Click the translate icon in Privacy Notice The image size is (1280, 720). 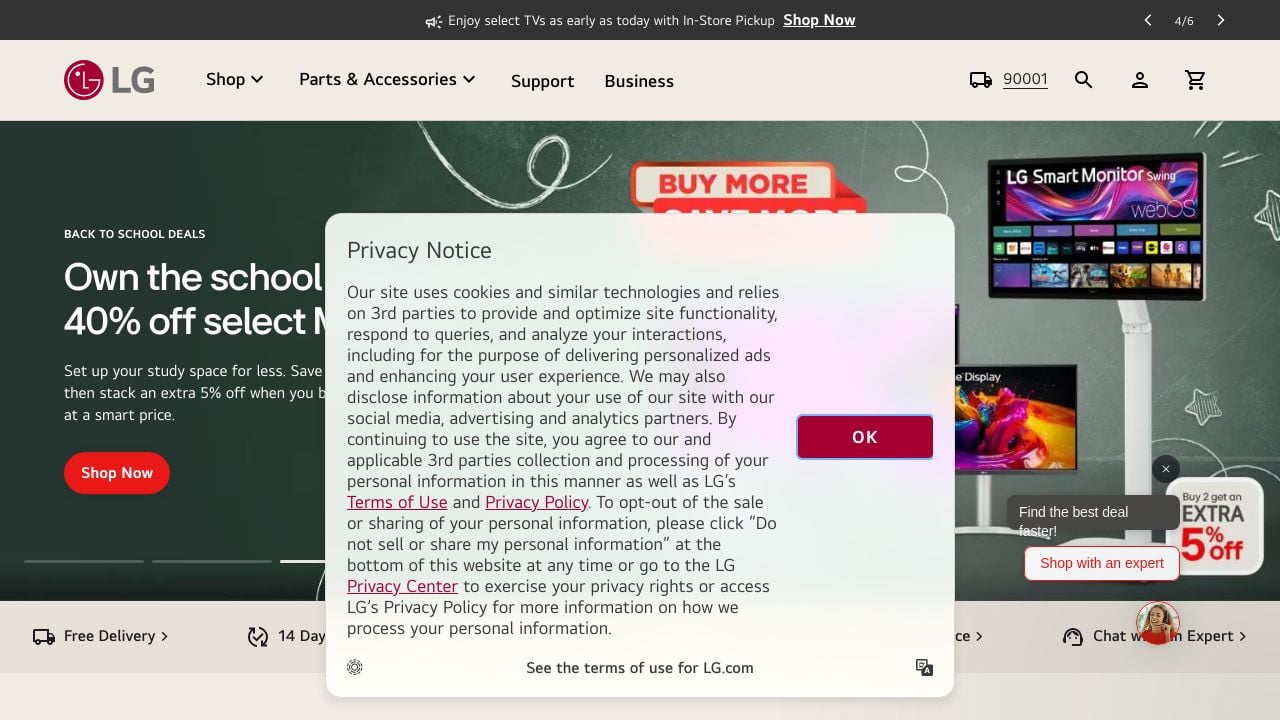click(x=925, y=667)
